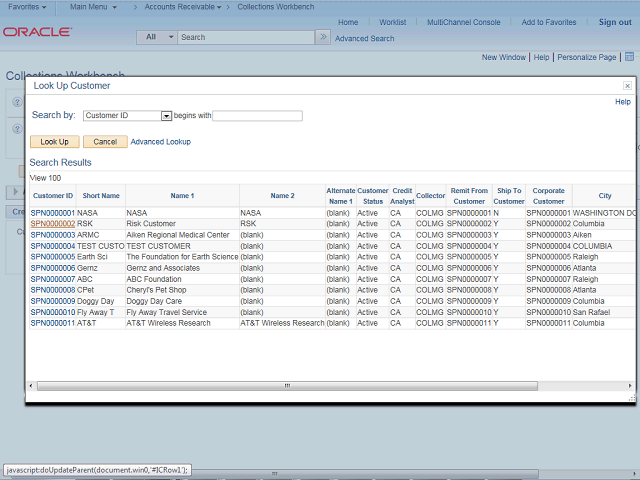Open the Help link in dialog

pyautogui.click(x=622, y=102)
